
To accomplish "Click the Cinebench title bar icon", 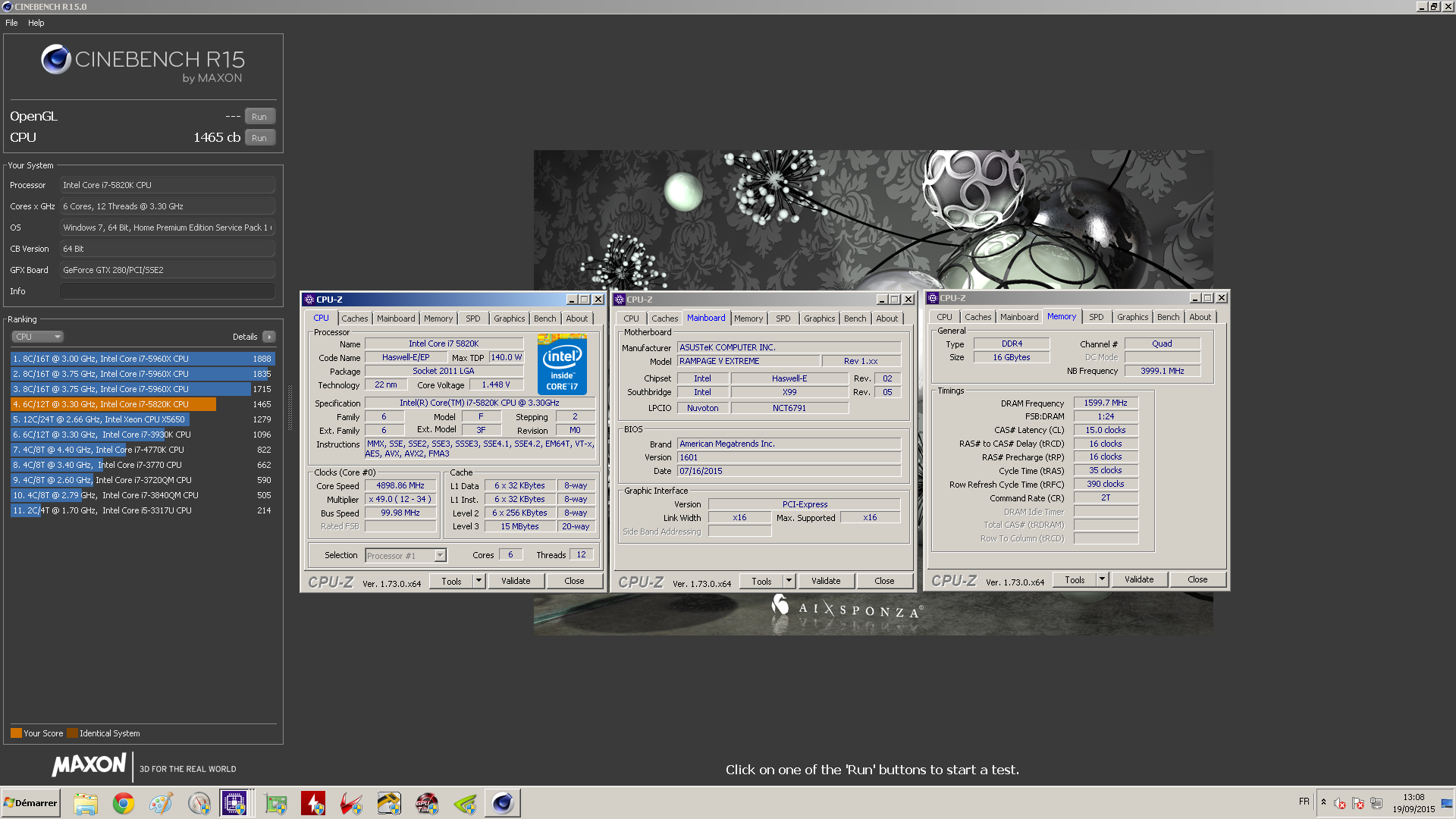I will coord(7,7).
